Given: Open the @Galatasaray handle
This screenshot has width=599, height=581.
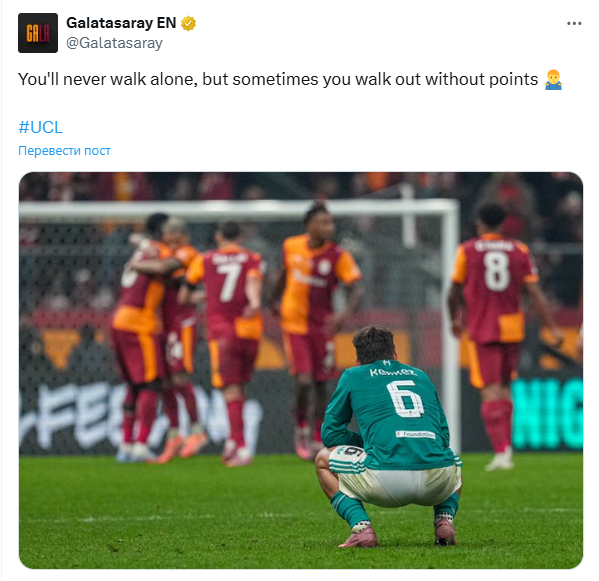Looking at the screenshot, I should [114, 43].
